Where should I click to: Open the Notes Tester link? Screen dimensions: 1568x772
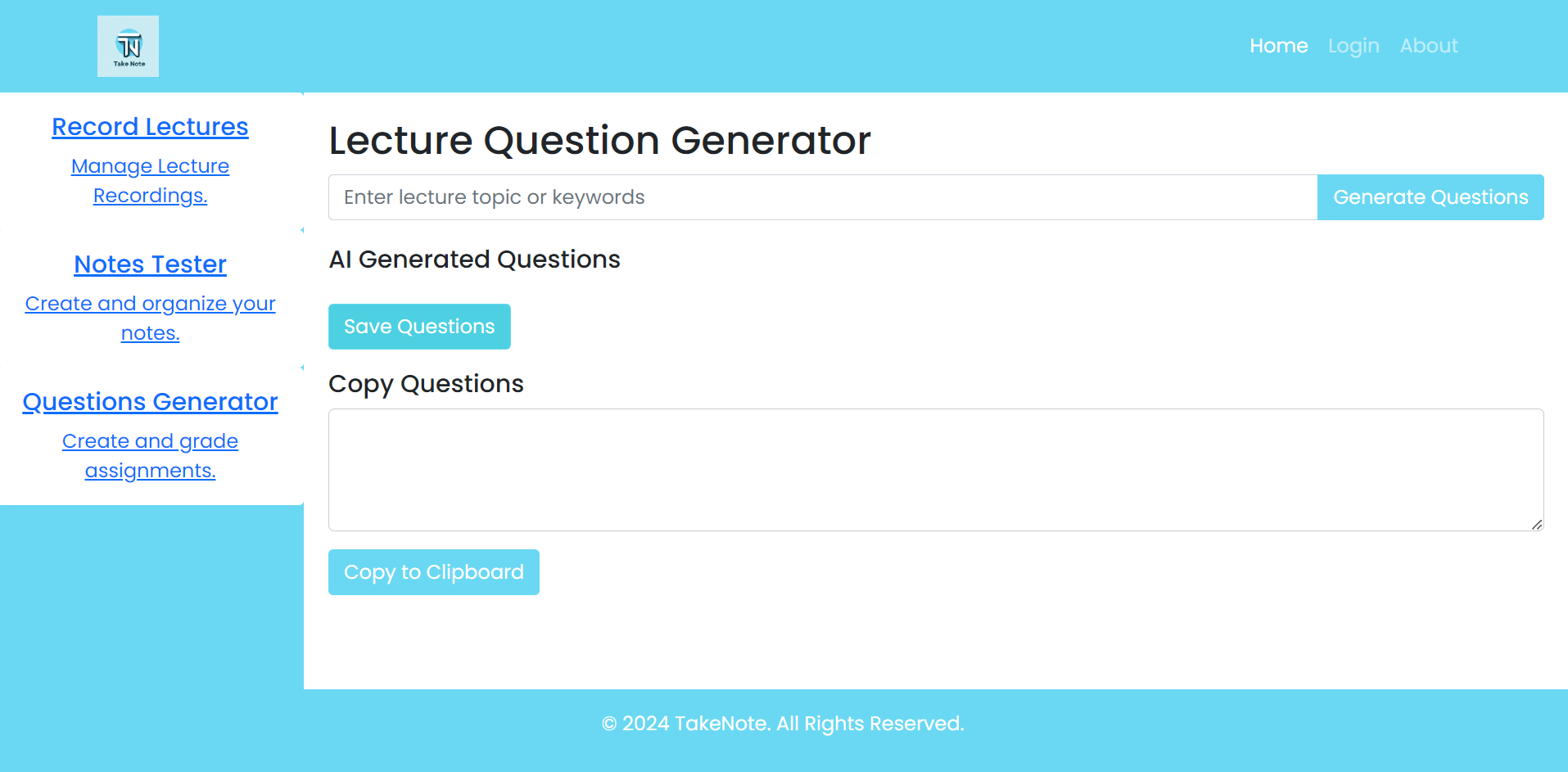(x=150, y=264)
